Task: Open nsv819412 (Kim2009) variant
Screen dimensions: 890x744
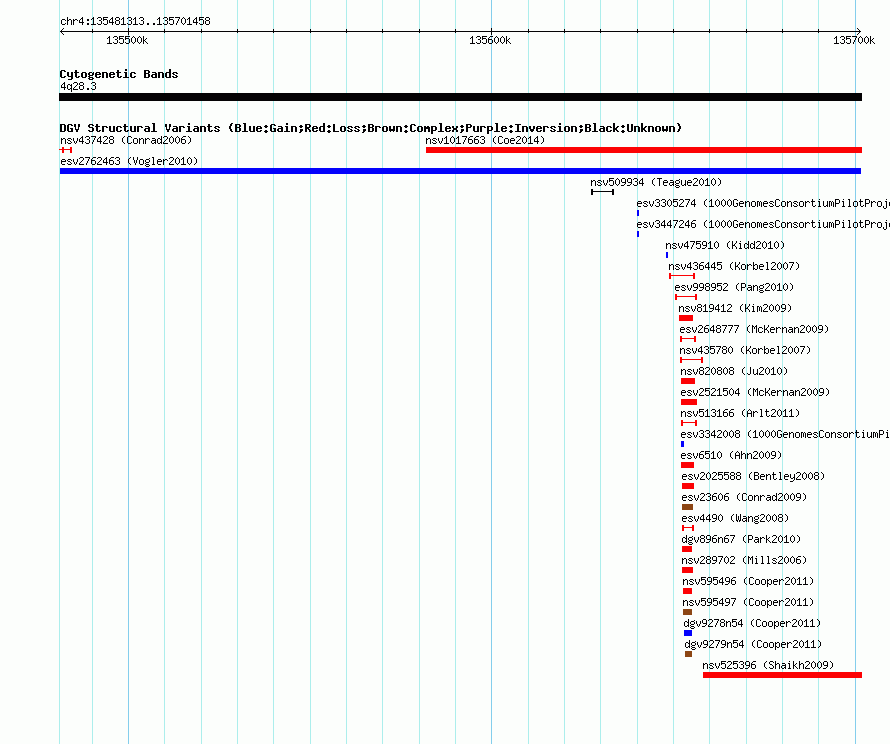Action: click(x=735, y=308)
